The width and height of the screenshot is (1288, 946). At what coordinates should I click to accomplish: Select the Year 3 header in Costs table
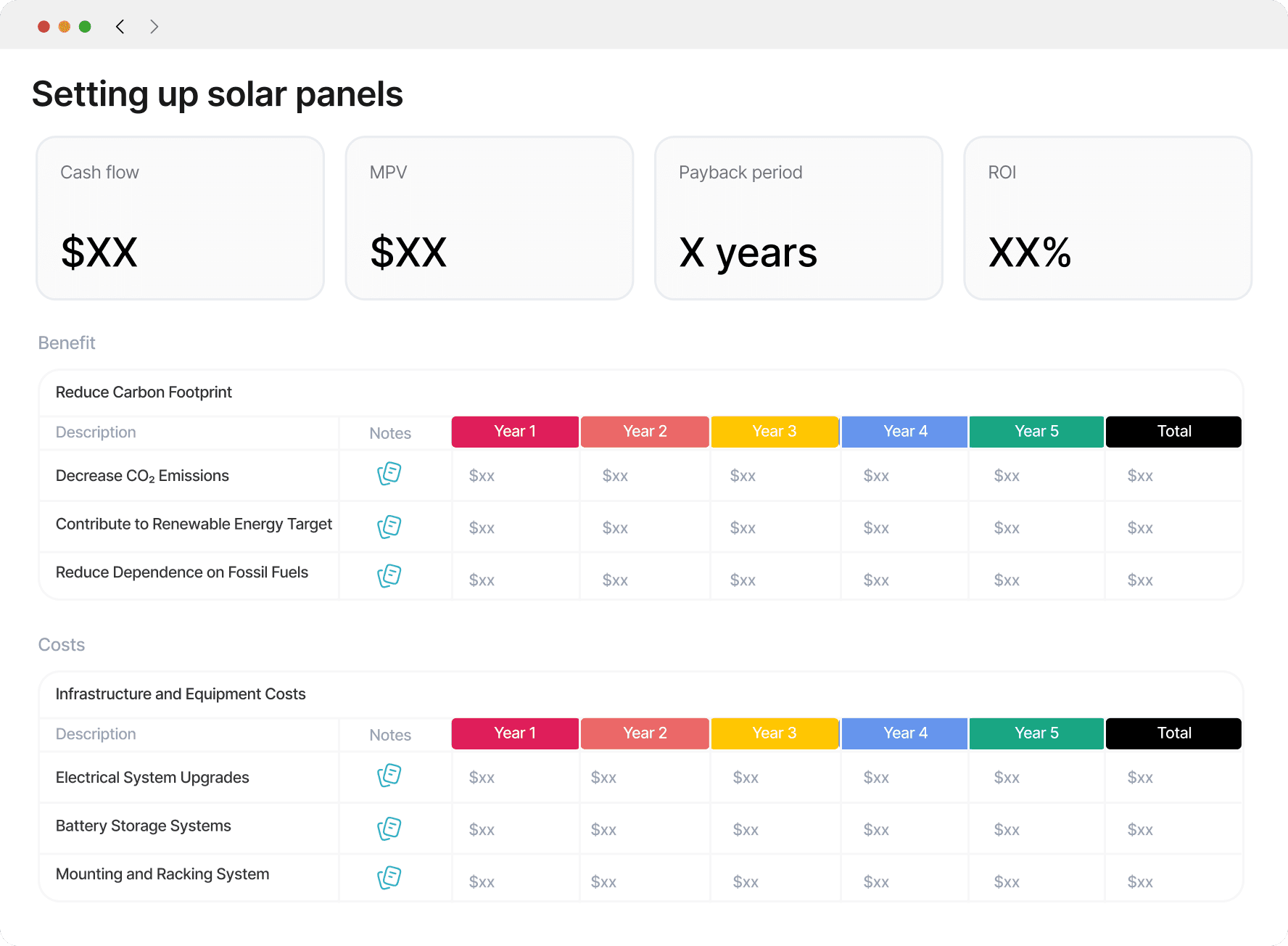click(x=774, y=733)
